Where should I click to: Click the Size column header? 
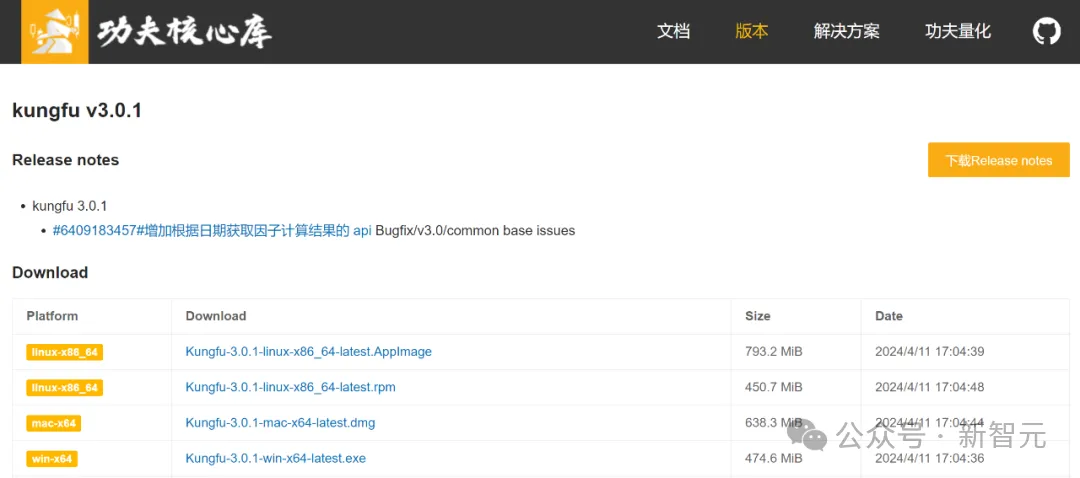click(x=757, y=316)
